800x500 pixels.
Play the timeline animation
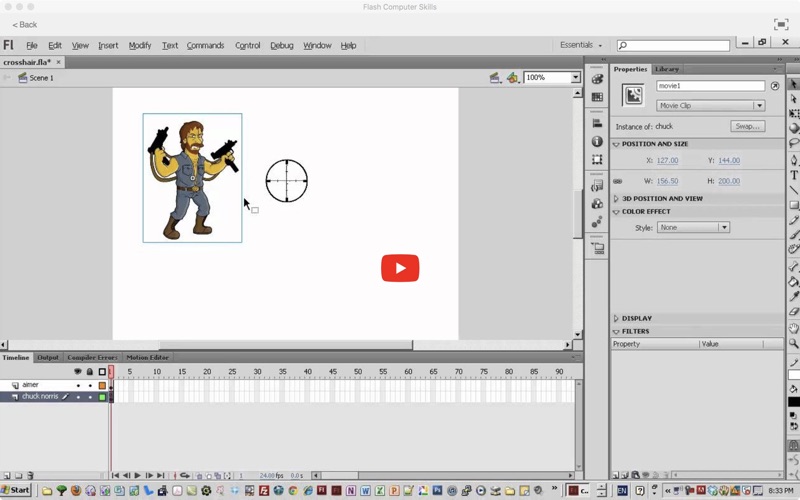click(x=137, y=476)
